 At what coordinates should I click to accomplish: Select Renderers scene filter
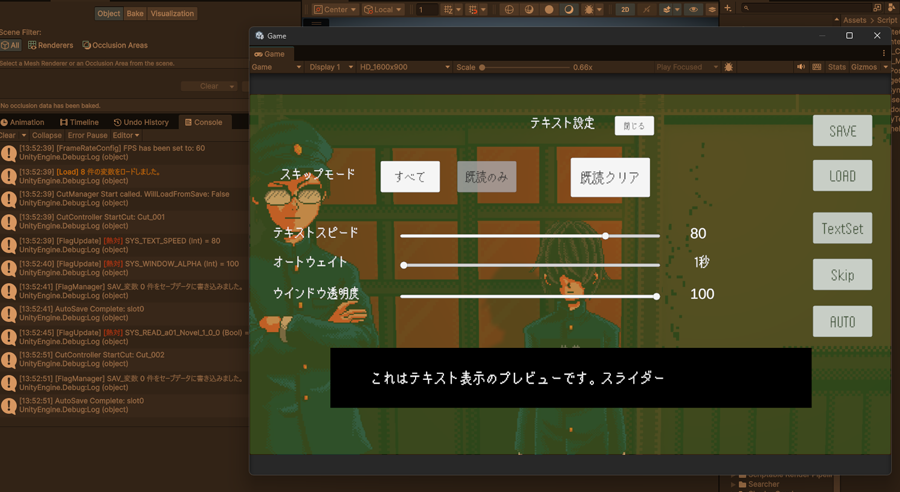point(51,45)
